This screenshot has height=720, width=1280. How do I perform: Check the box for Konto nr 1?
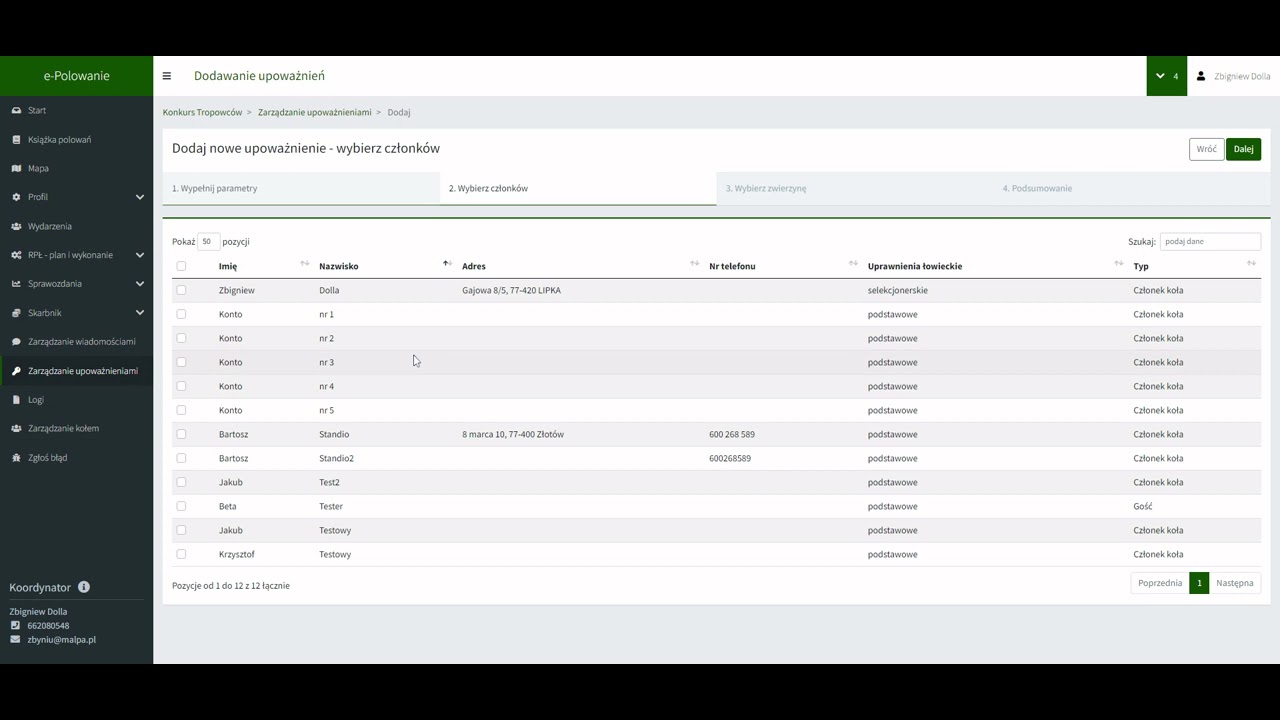point(181,314)
